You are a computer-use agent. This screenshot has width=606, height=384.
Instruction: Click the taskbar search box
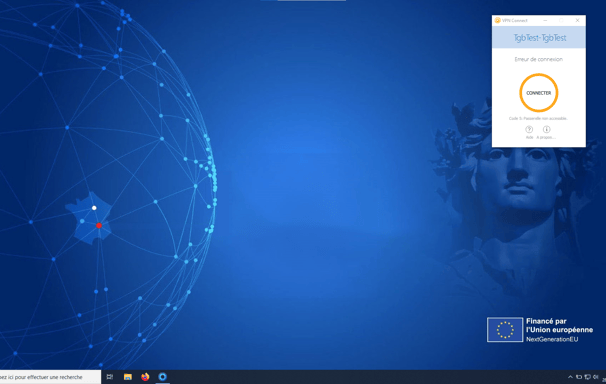tap(49, 377)
